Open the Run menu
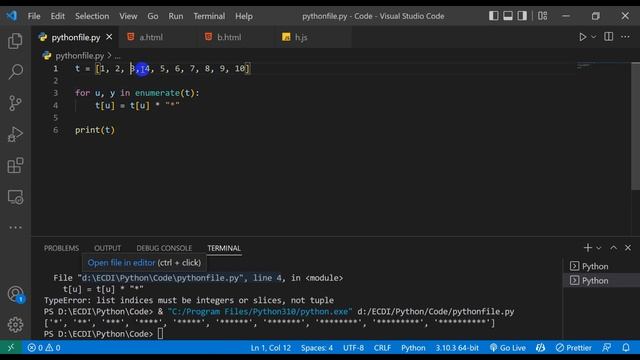The height and width of the screenshot is (360, 640). coord(176,16)
